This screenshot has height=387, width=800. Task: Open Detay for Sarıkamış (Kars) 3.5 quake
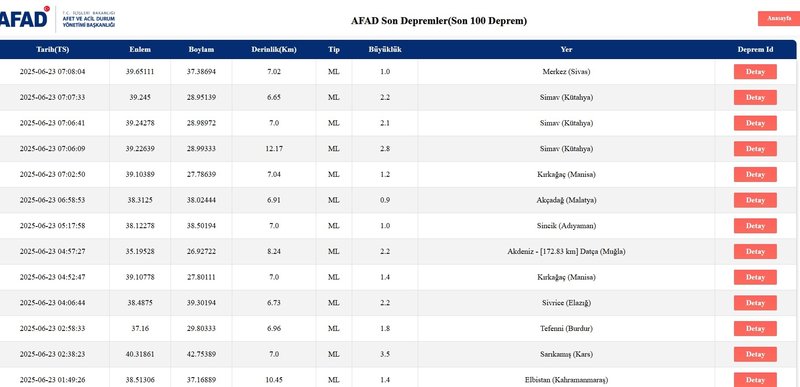tap(755, 354)
